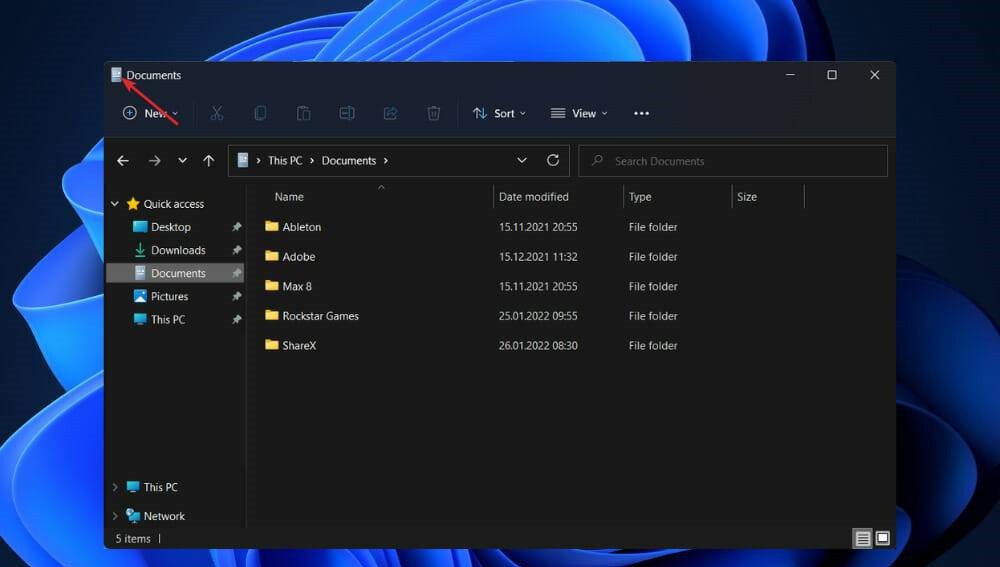
Task: Open the Sort dropdown menu
Action: click(499, 114)
